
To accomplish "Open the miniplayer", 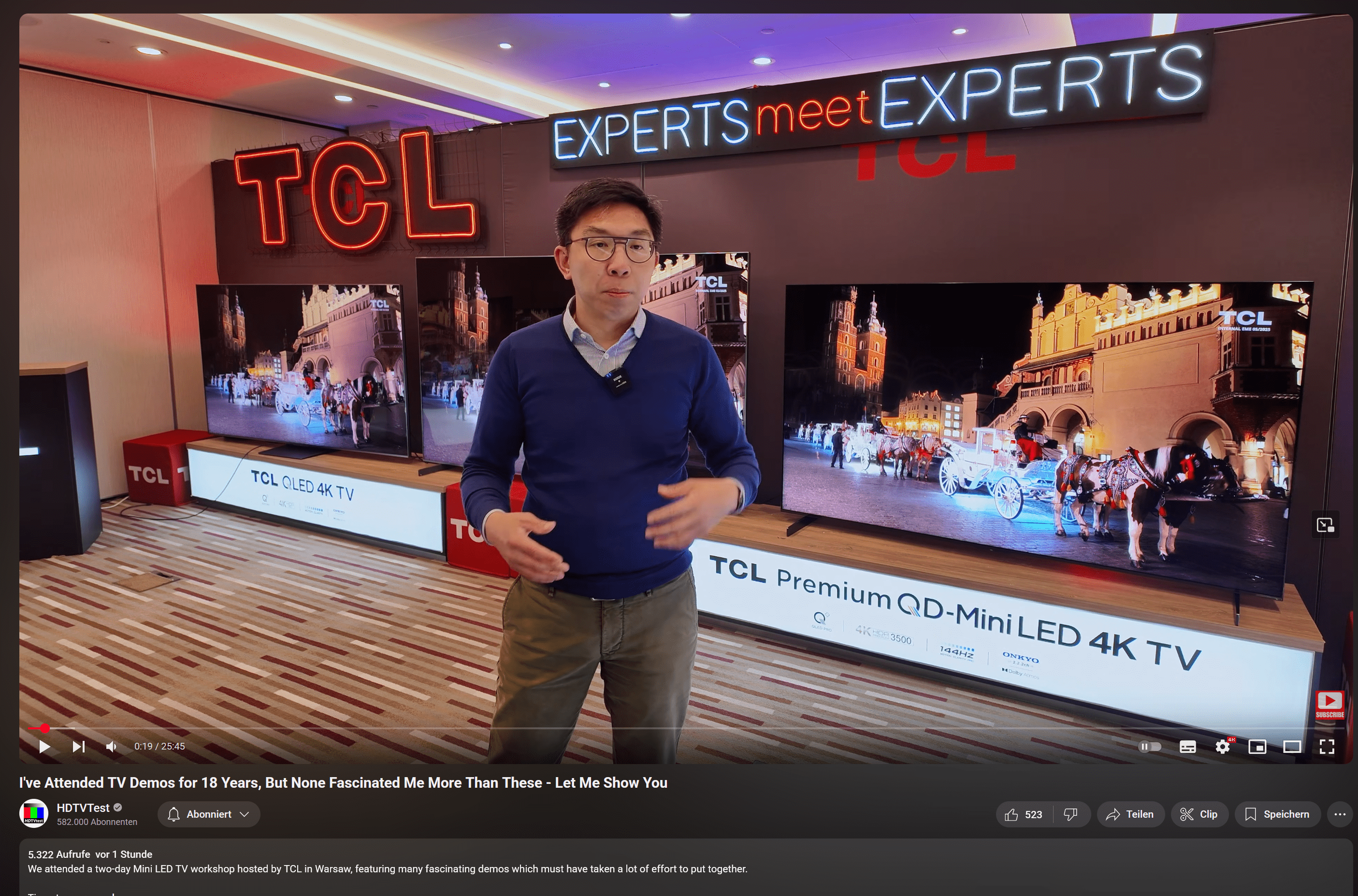I will (1257, 746).
